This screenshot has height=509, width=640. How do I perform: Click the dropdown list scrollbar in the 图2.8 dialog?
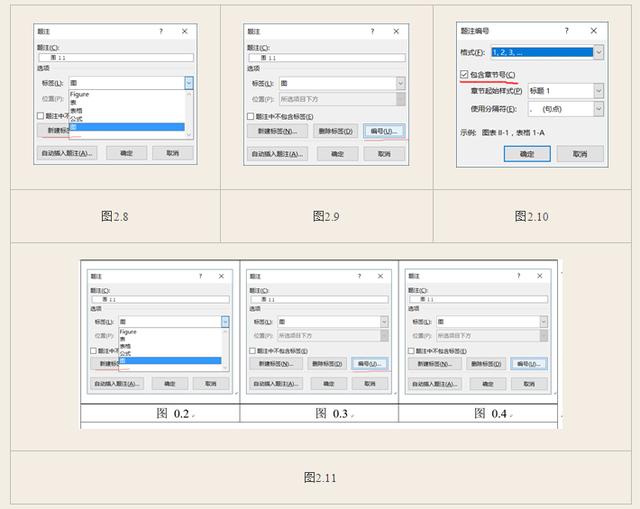click(189, 114)
